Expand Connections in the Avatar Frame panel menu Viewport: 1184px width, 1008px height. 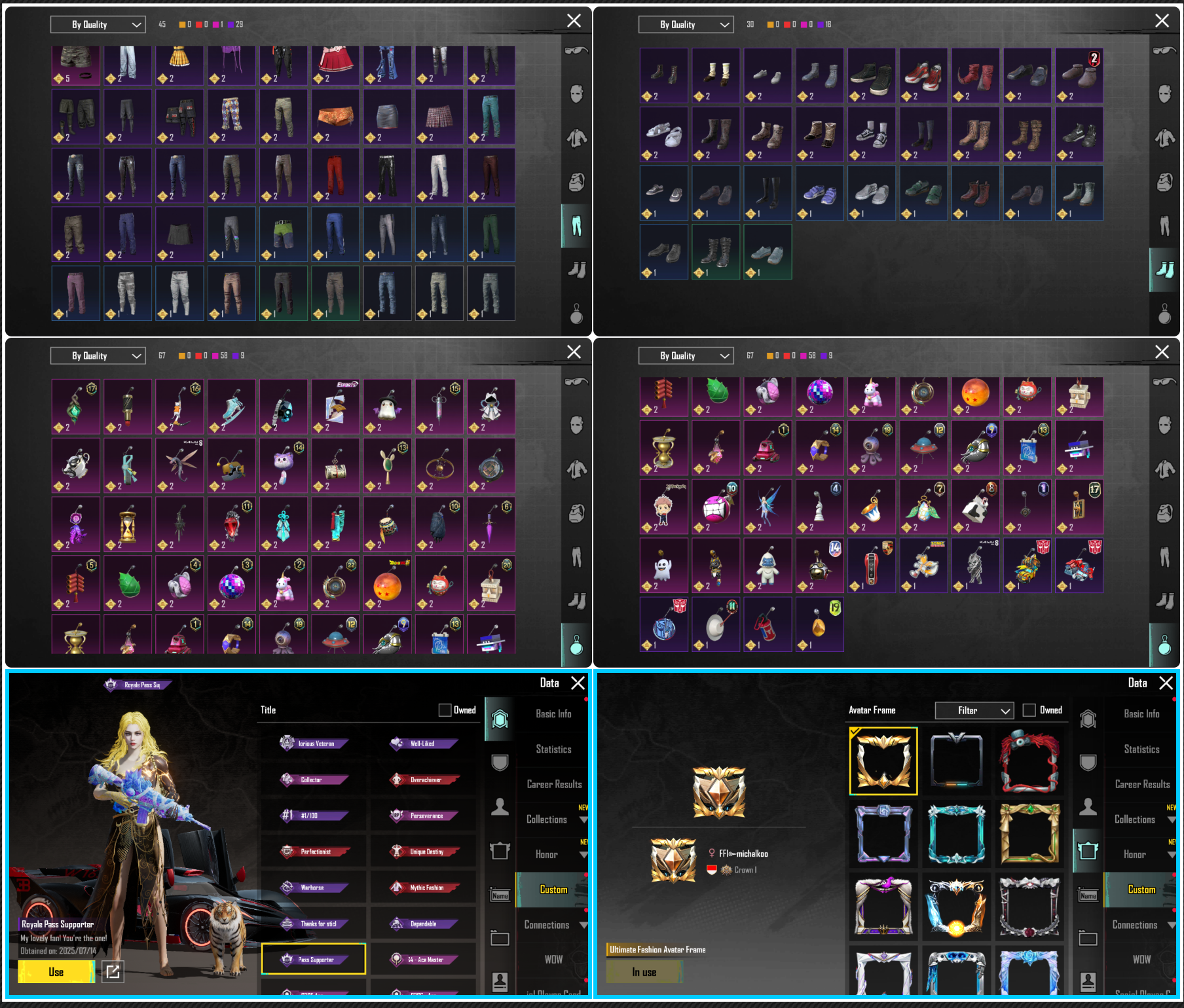[1143, 925]
